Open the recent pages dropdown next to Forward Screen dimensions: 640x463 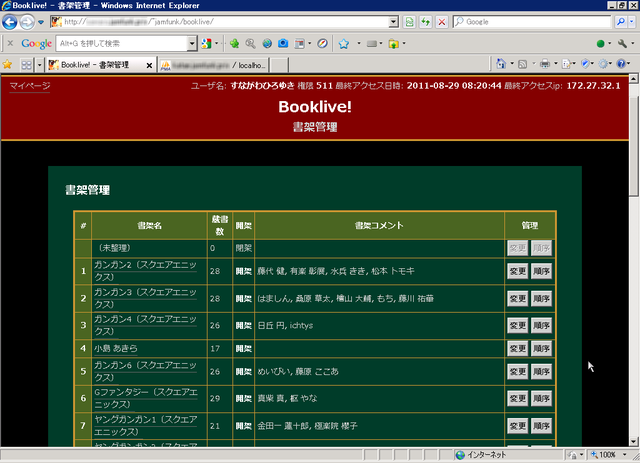pos(41,22)
